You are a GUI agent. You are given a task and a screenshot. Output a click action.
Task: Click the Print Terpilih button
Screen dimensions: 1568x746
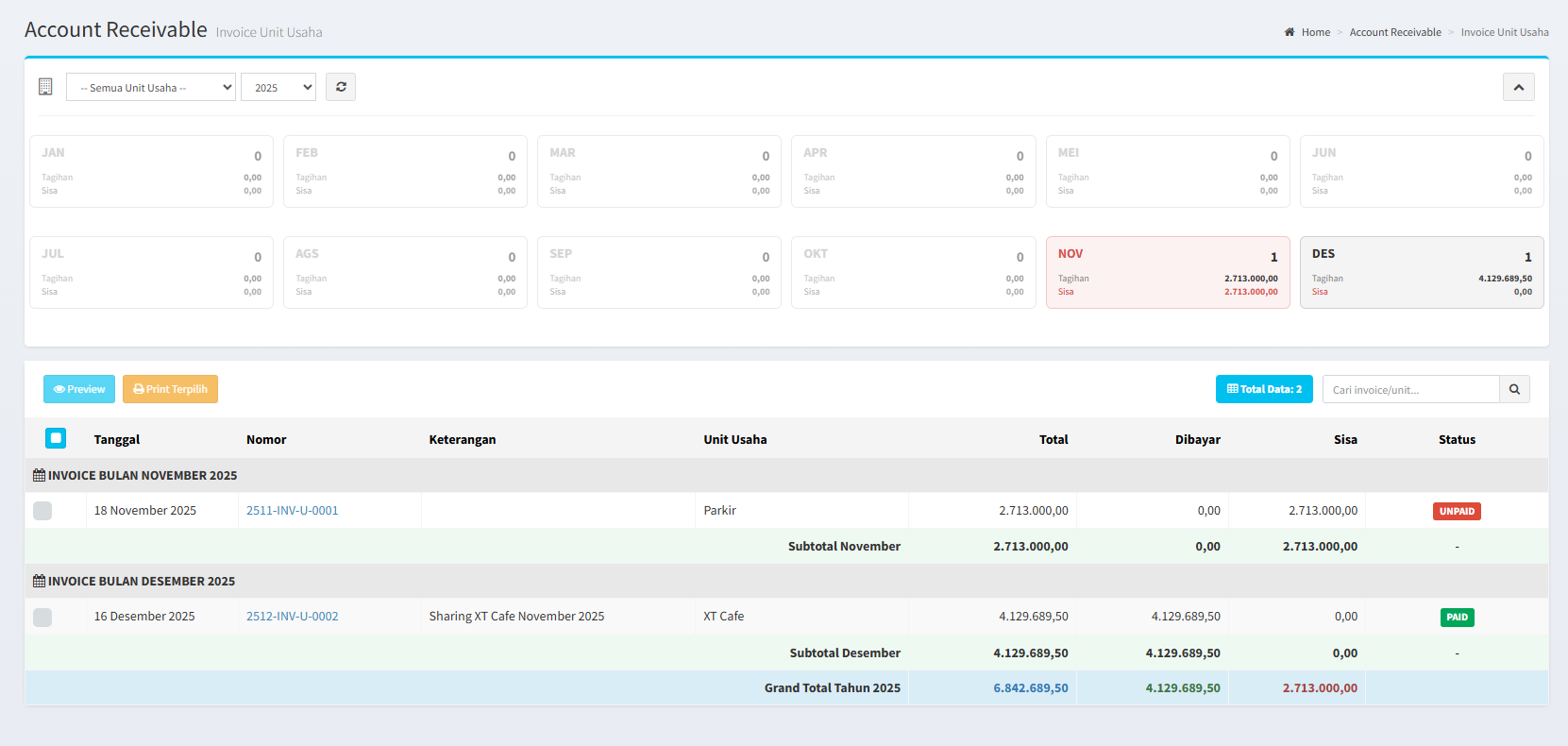[170, 389]
